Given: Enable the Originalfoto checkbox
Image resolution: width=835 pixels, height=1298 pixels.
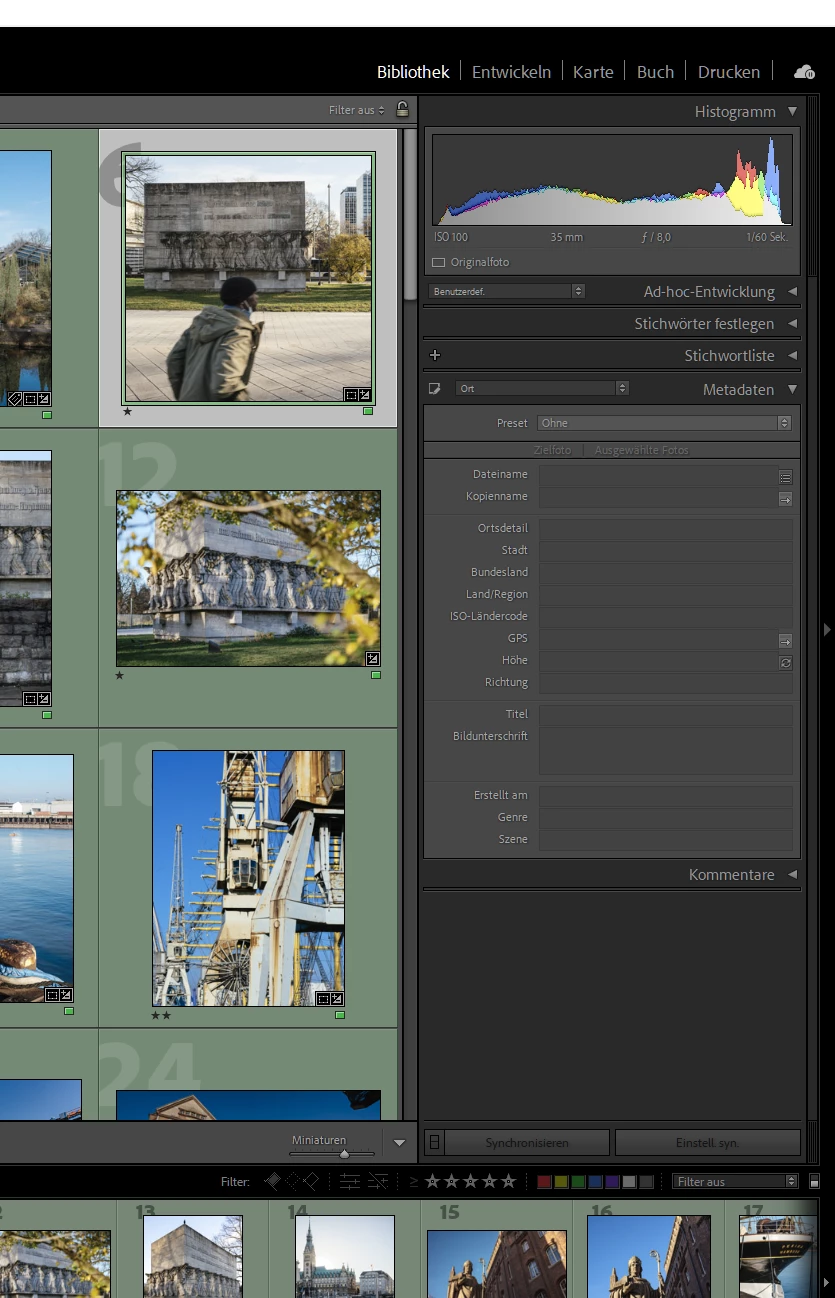Looking at the screenshot, I should point(438,262).
